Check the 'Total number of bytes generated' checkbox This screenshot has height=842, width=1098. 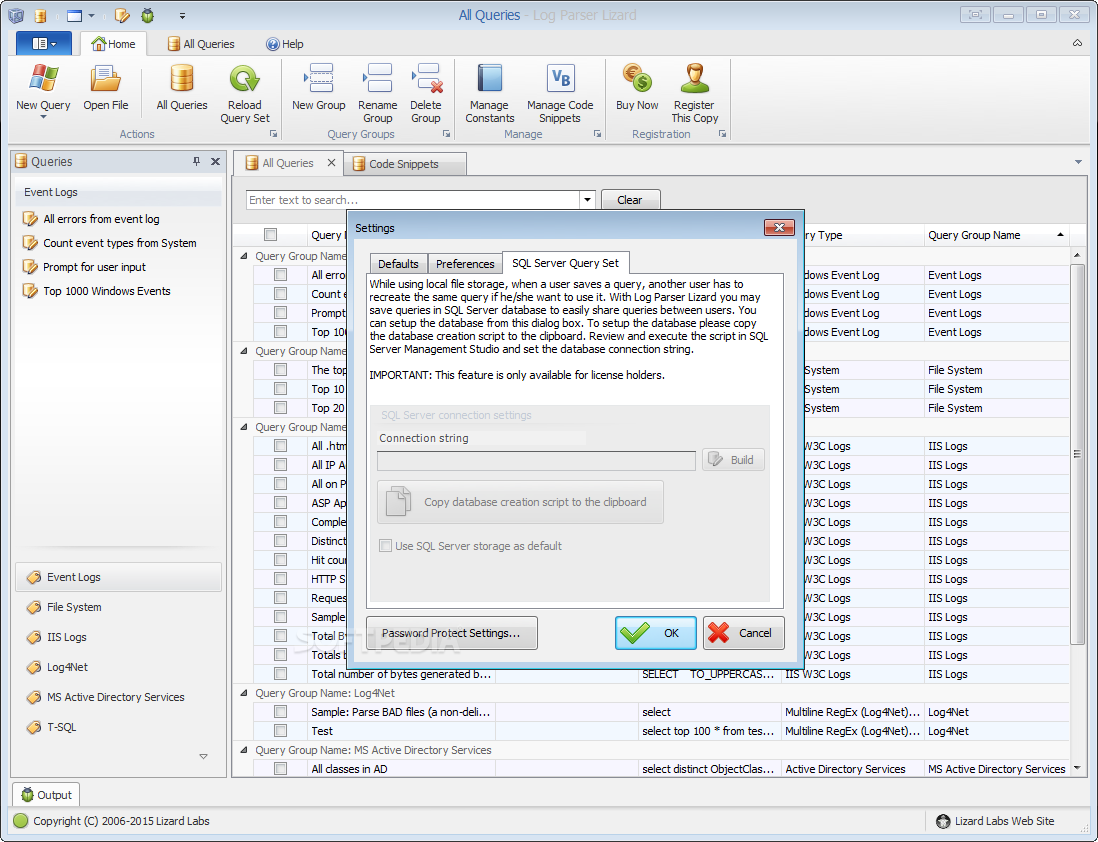(x=281, y=674)
